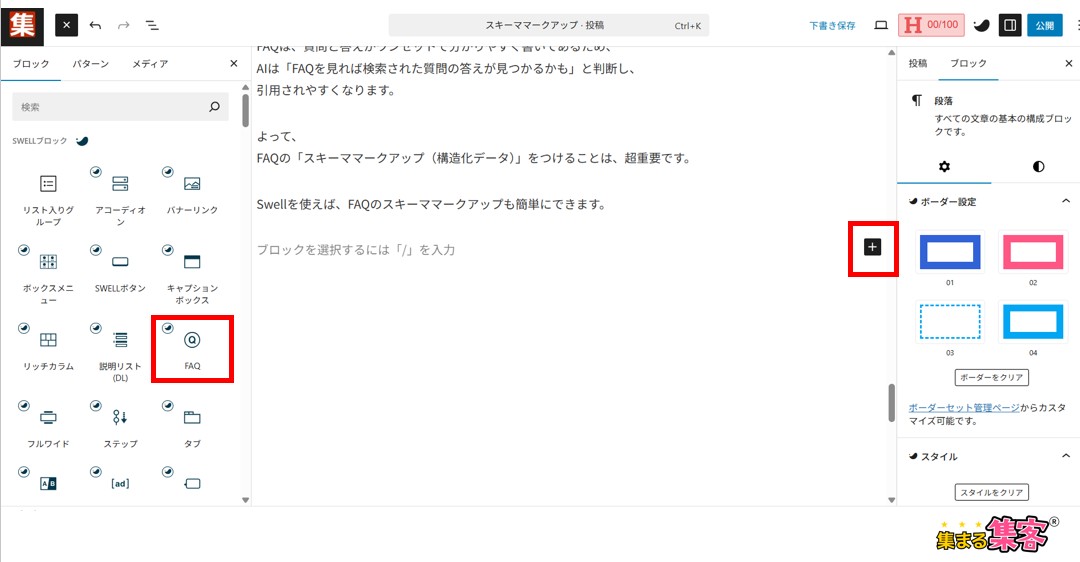
Task: Insert the [ad] ad tag block
Action: (x=120, y=483)
